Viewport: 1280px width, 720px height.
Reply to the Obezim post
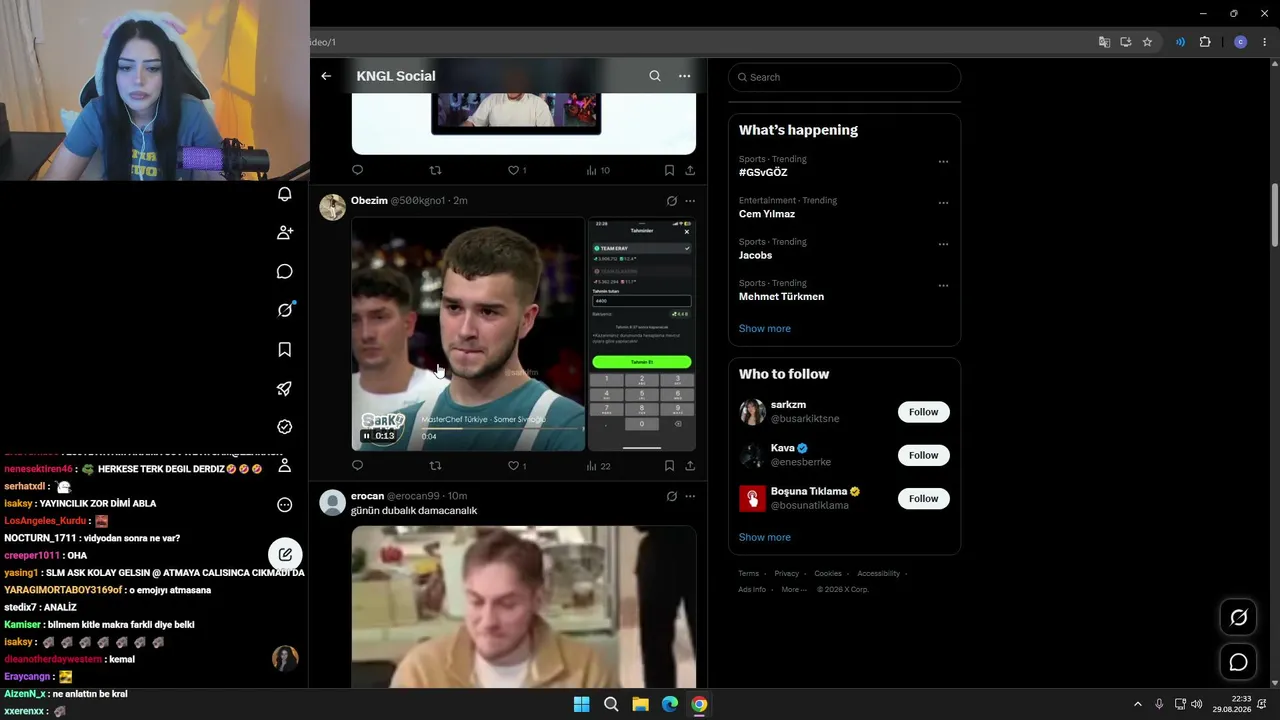pyautogui.click(x=358, y=465)
